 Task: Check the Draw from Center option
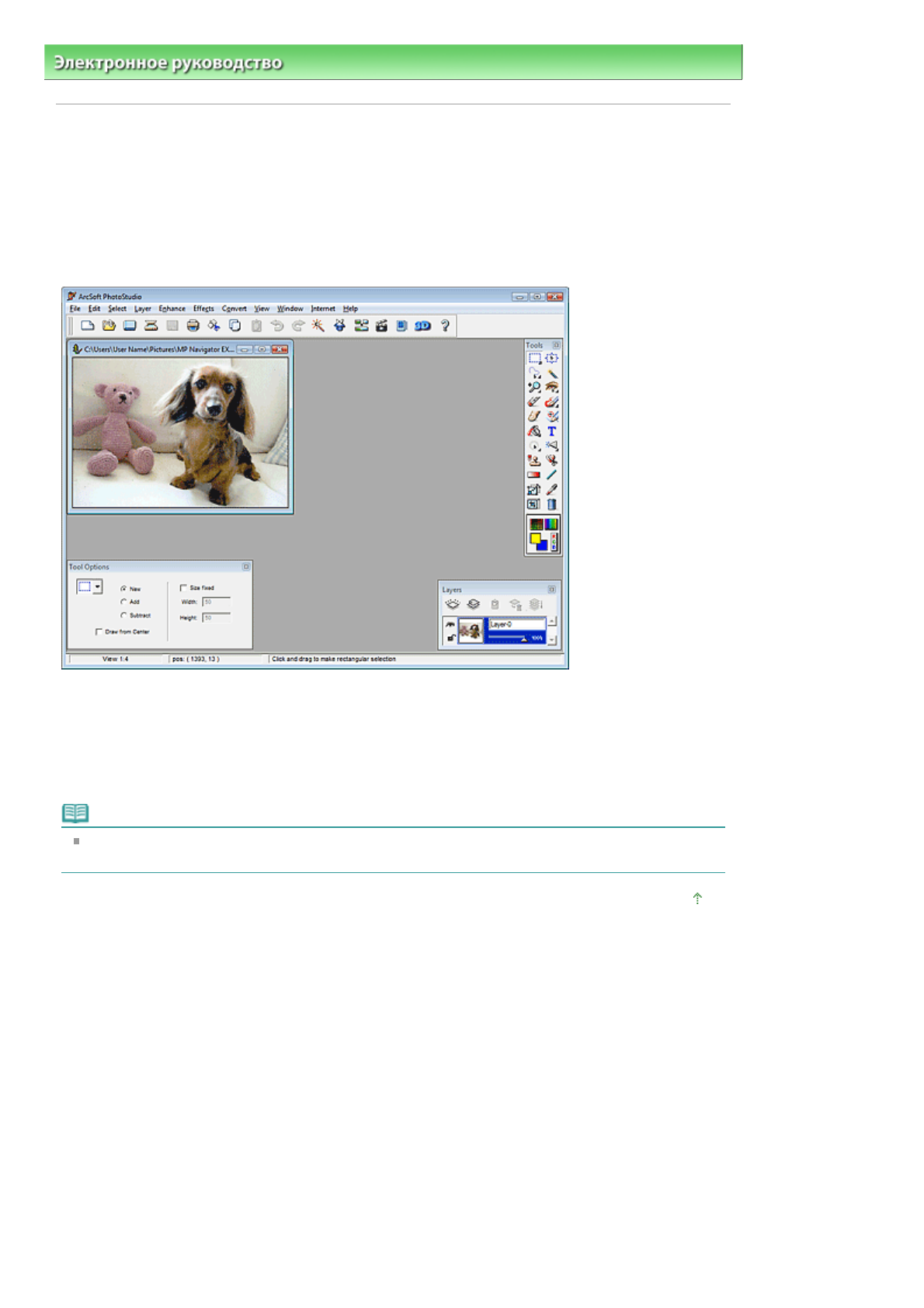click(x=99, y=631)
